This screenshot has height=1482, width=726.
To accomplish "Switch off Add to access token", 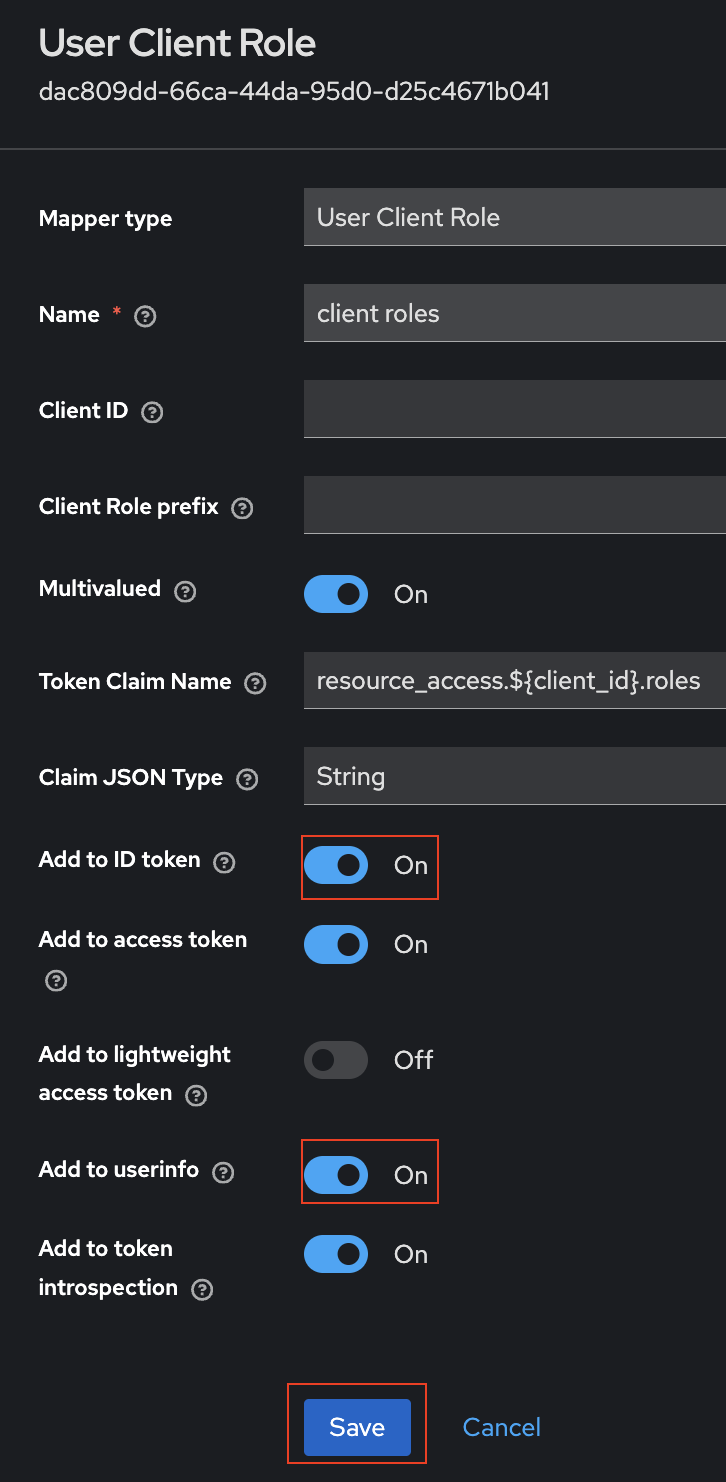I will pyautogui.click(x=336, y=944).
